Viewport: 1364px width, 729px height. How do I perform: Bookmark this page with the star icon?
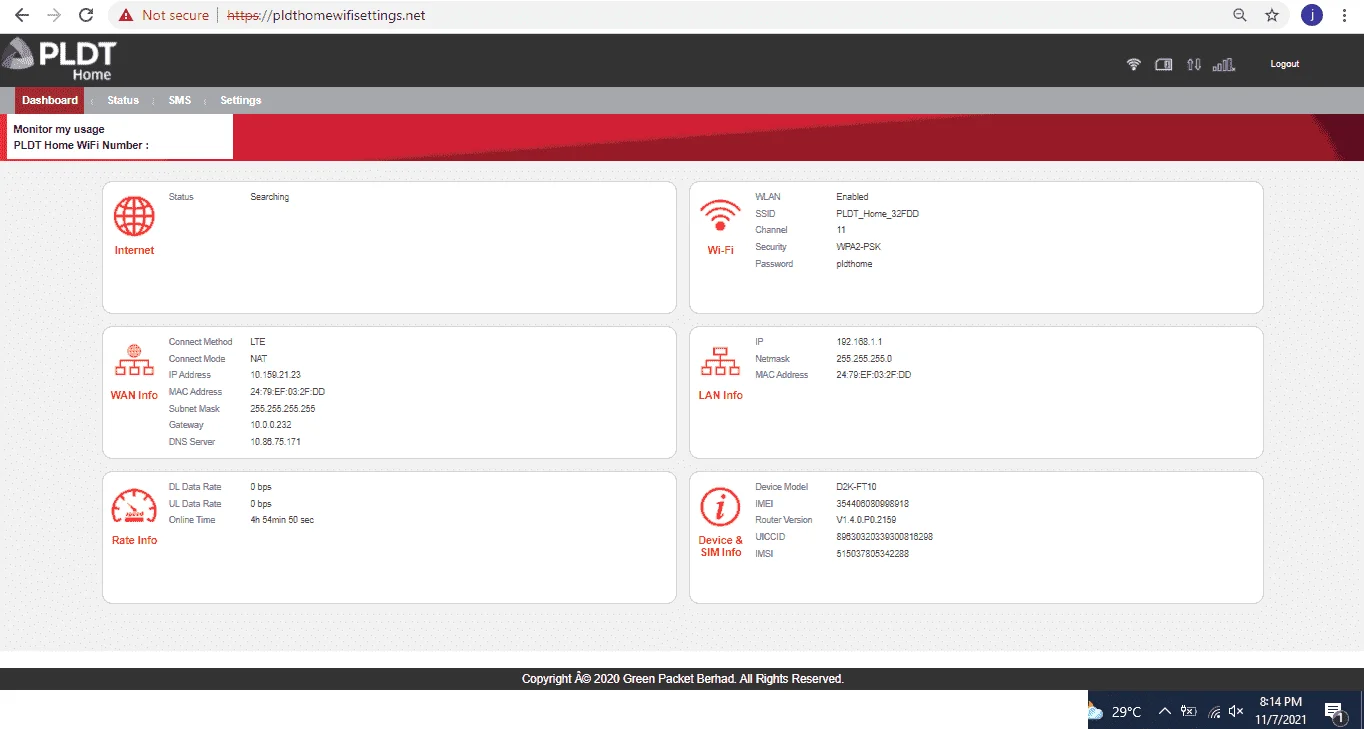(1272, 15)
